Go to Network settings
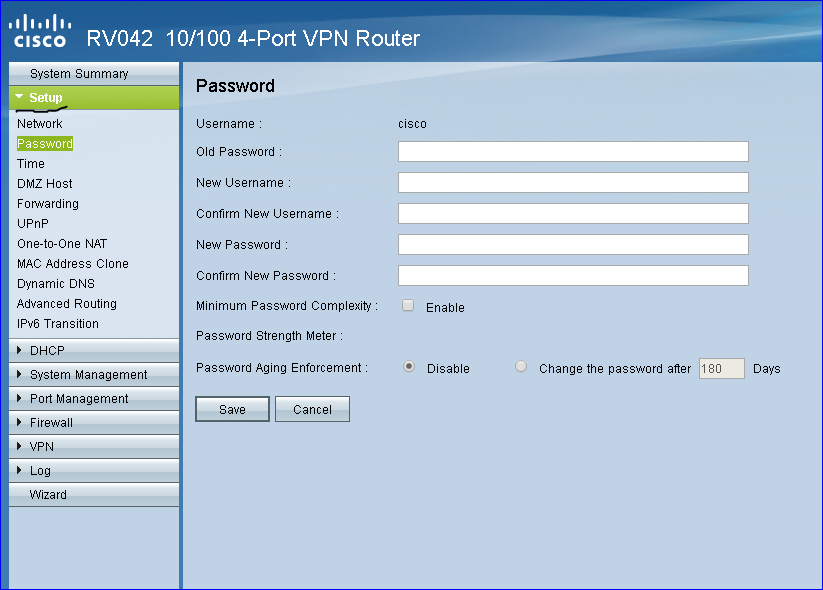Screen dimensions: 823x590 pos(39,124)
